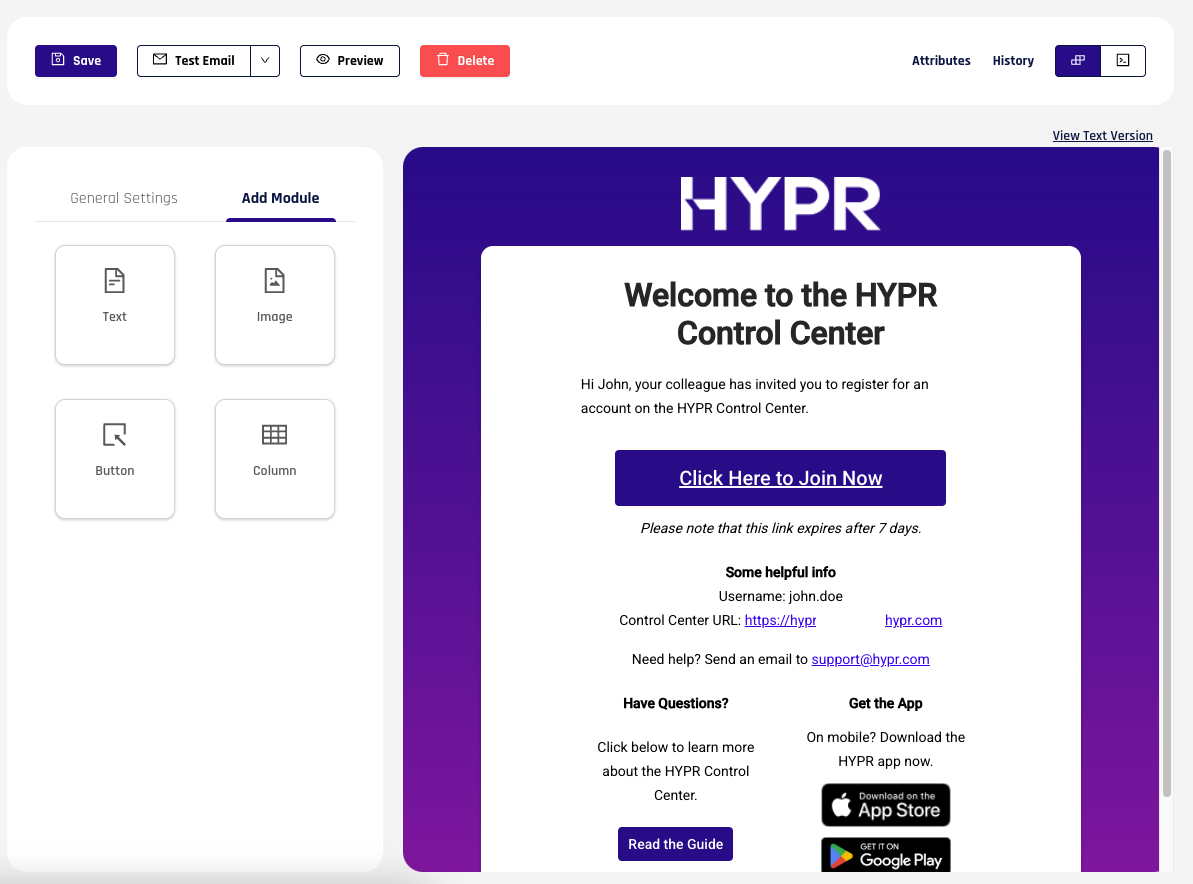Open the Attributes menu
This screenshot has height=884, width=1193.
click(941, 61)
